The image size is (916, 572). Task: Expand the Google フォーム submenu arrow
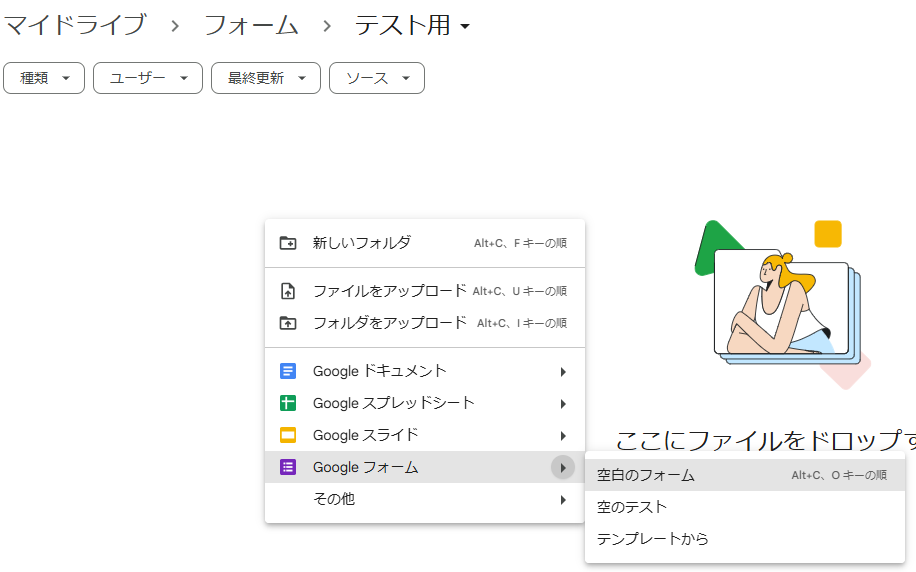(563, 467)
